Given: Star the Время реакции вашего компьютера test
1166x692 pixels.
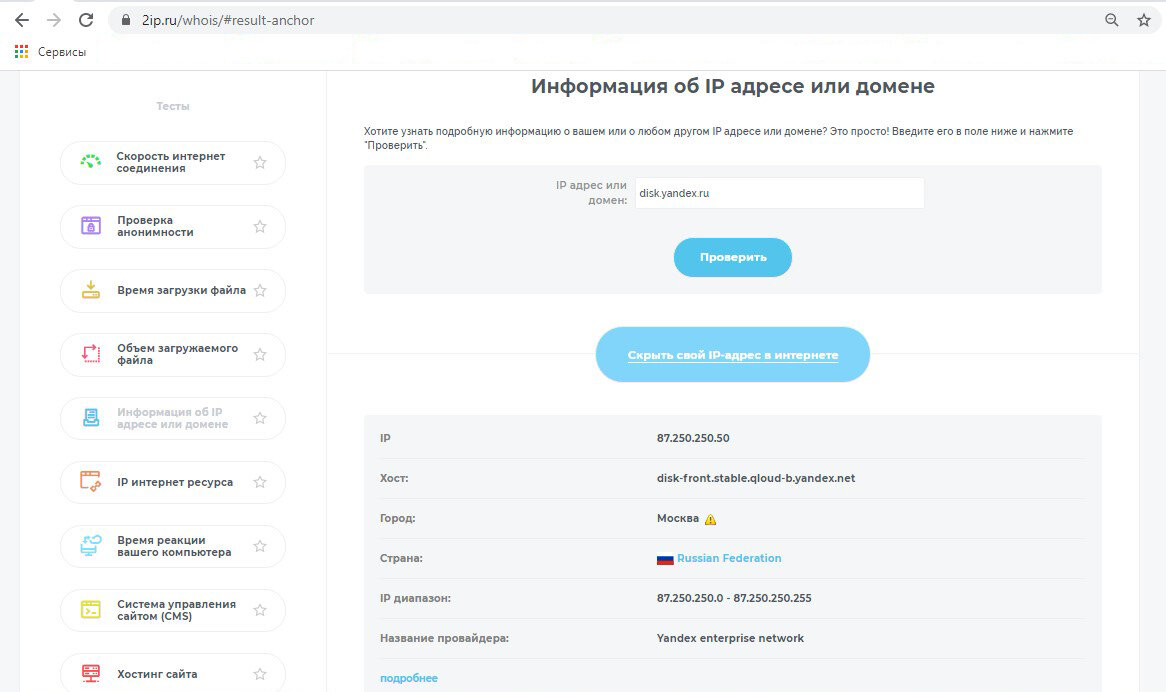Looking at the screenshot, I should 260,546.
